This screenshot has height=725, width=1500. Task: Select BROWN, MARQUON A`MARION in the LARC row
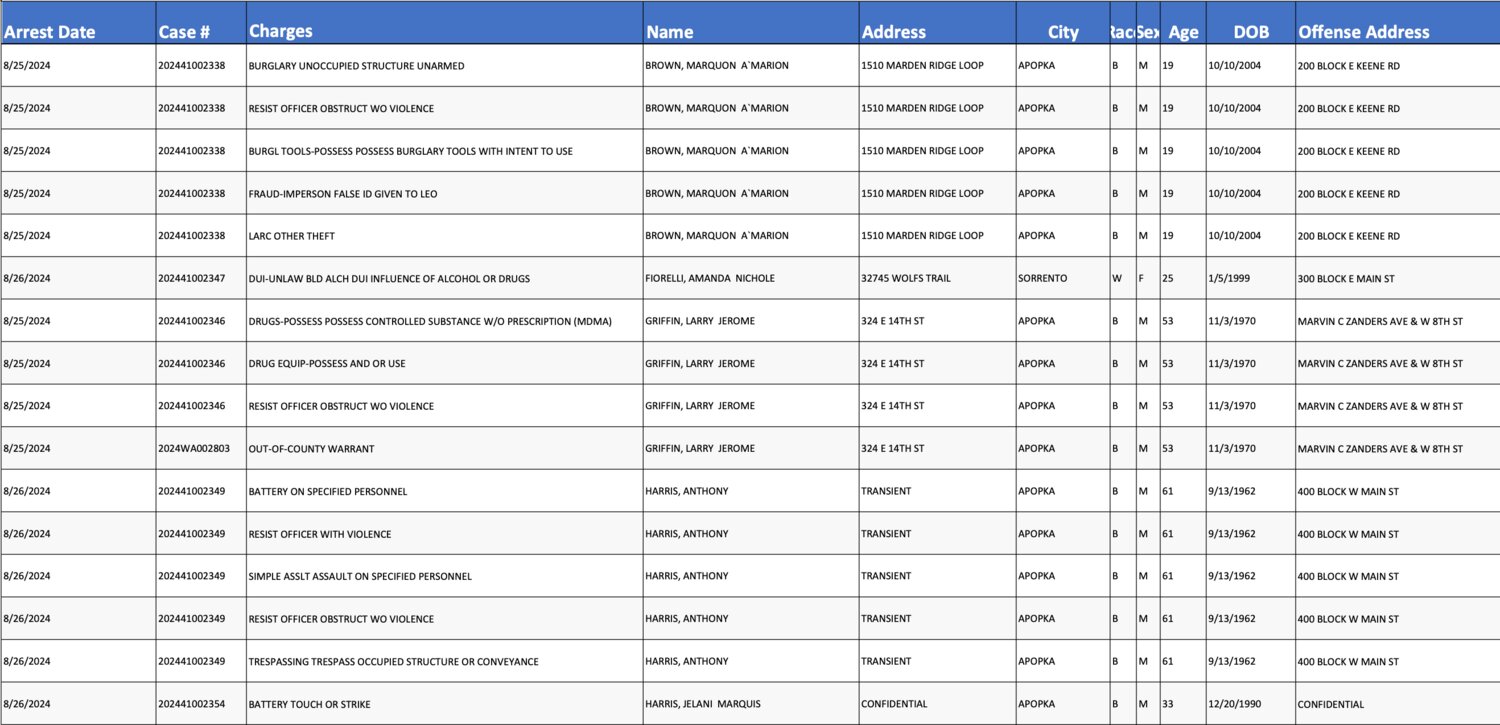[751, 236]
